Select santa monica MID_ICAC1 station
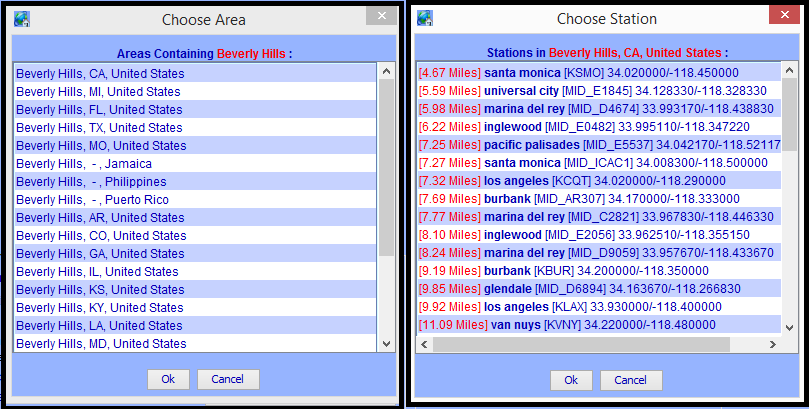Screen dimensions: 809x409 600,163
